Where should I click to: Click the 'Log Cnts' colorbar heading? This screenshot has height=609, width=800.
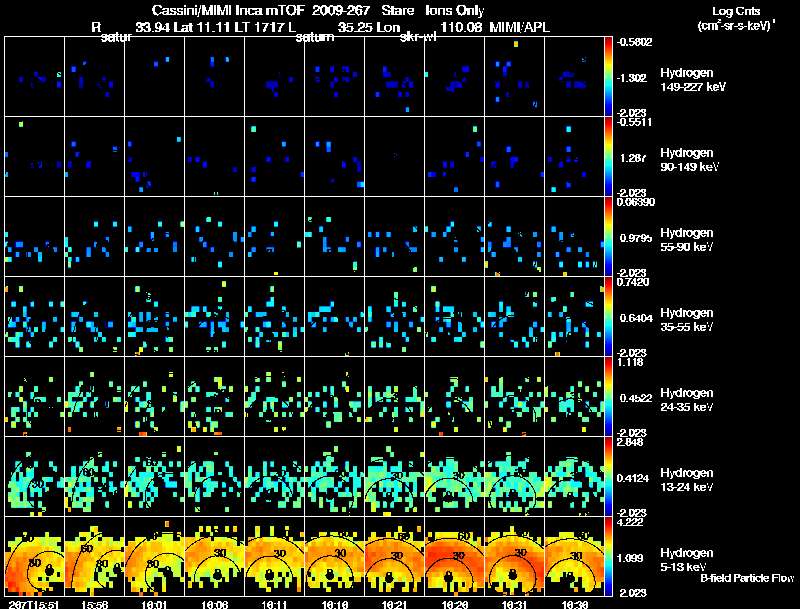coord(736,11)
